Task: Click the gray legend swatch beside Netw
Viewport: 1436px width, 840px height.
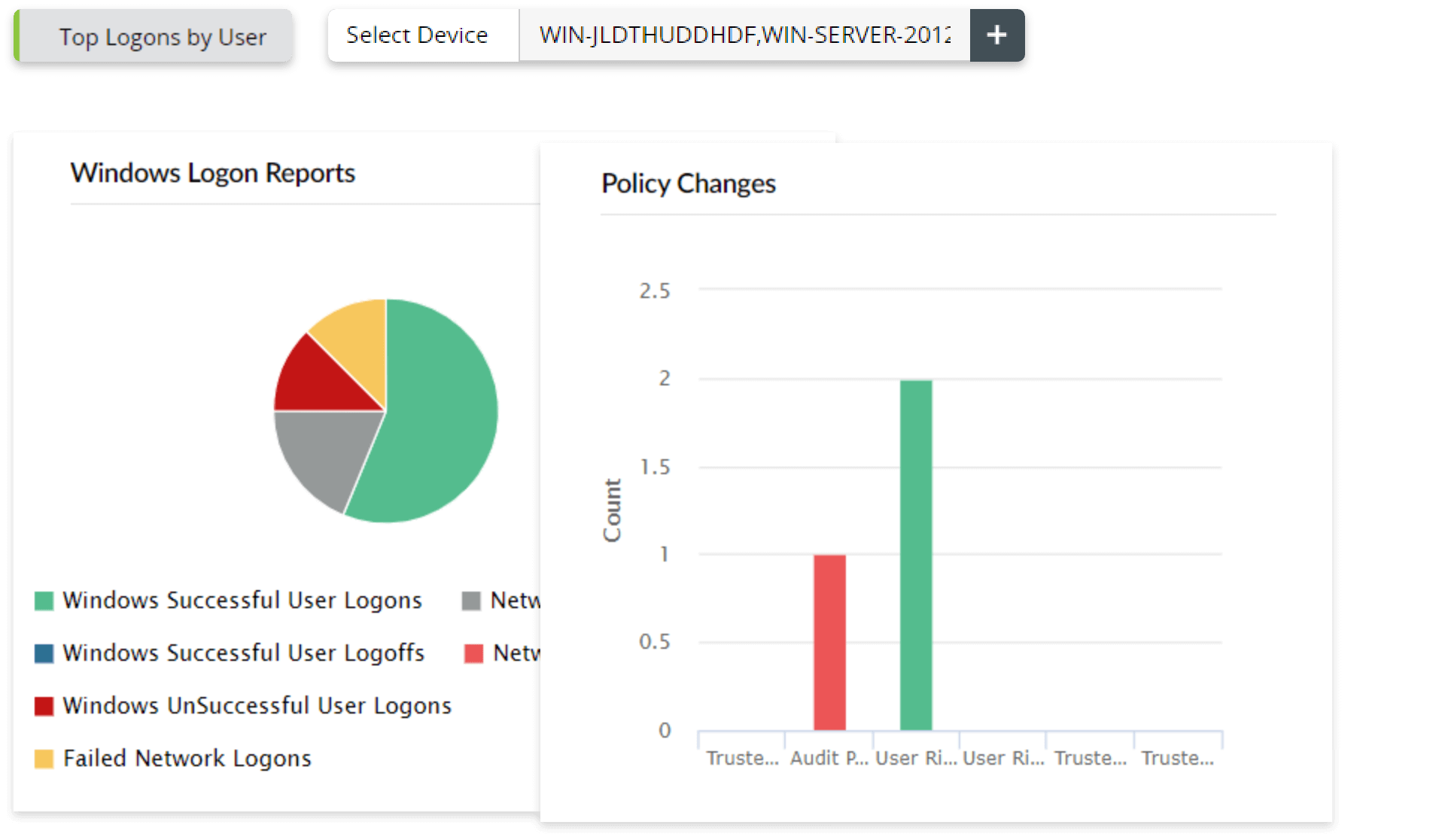Action: coord(471,601)
